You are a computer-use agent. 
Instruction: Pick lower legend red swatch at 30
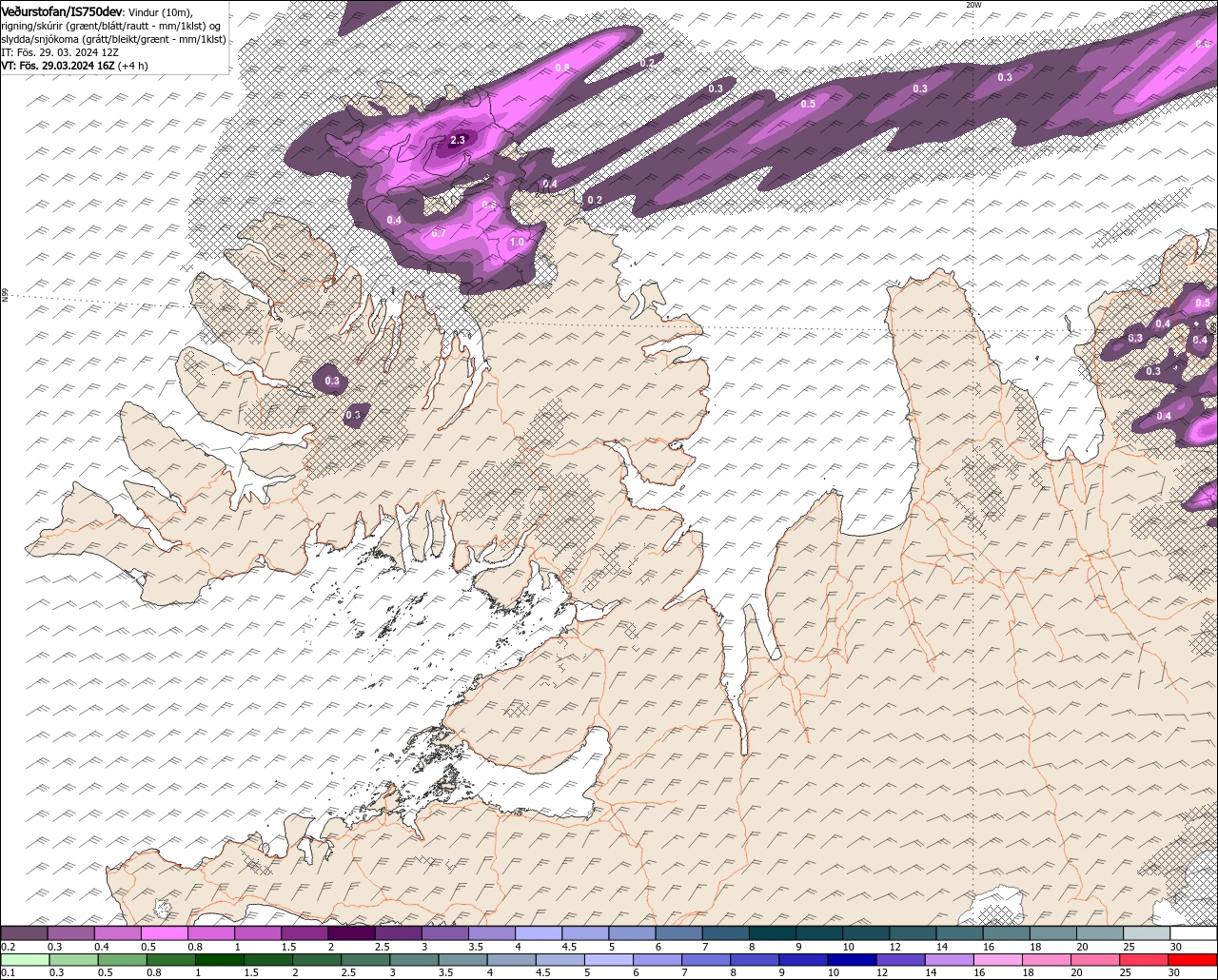point(1192,960)
